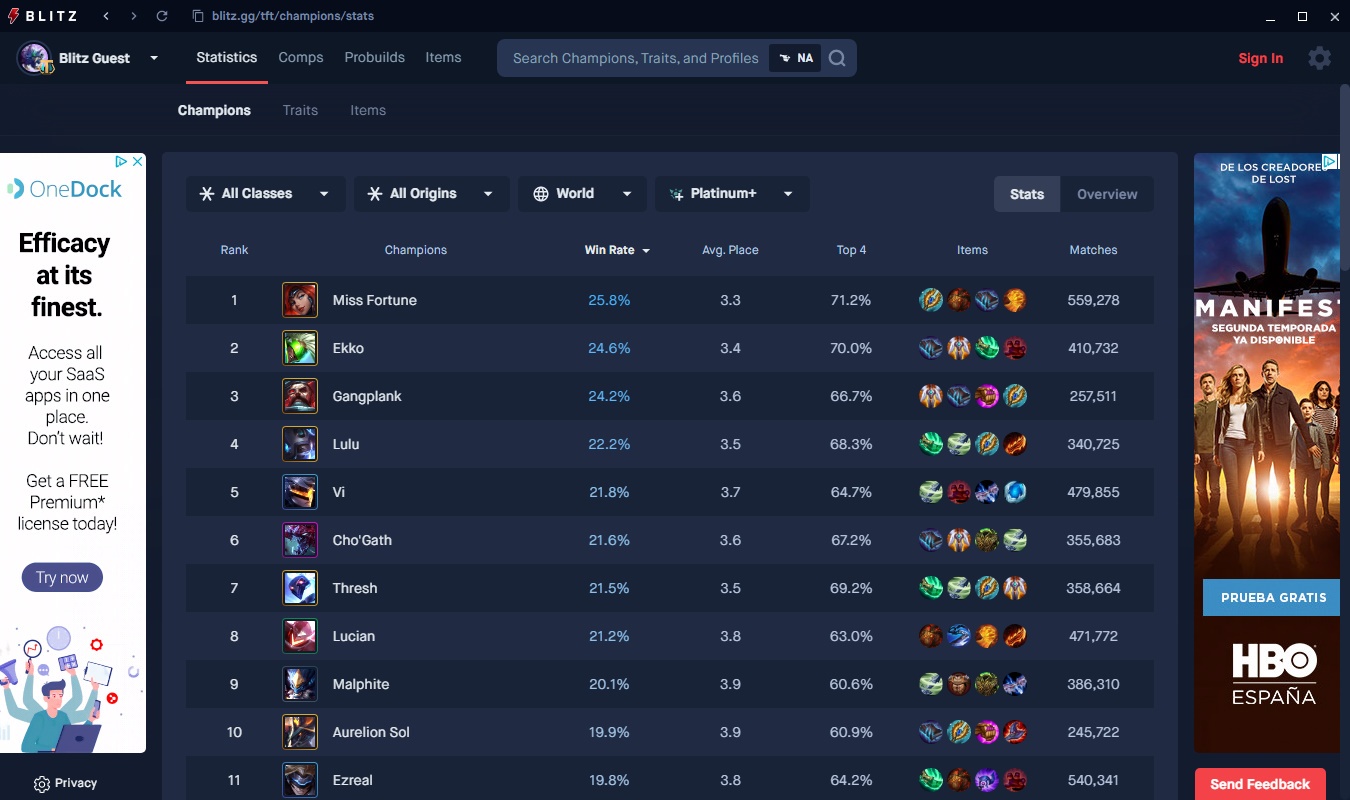The width and height of the screenshot is (1350, 800).
Task: Open the All Origins dropdown
Action: coord(431,194)
